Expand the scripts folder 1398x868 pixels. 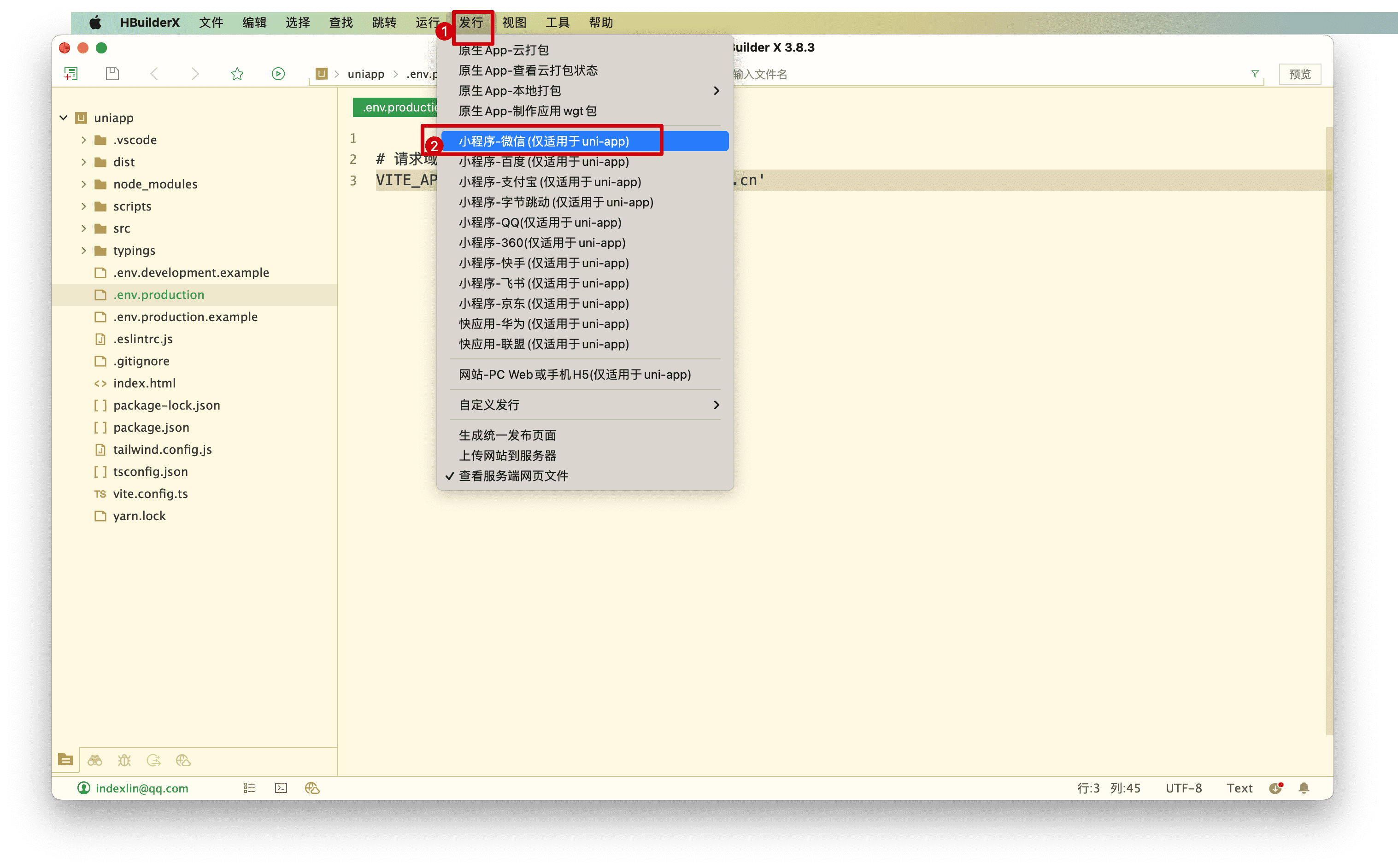(84, 206)
